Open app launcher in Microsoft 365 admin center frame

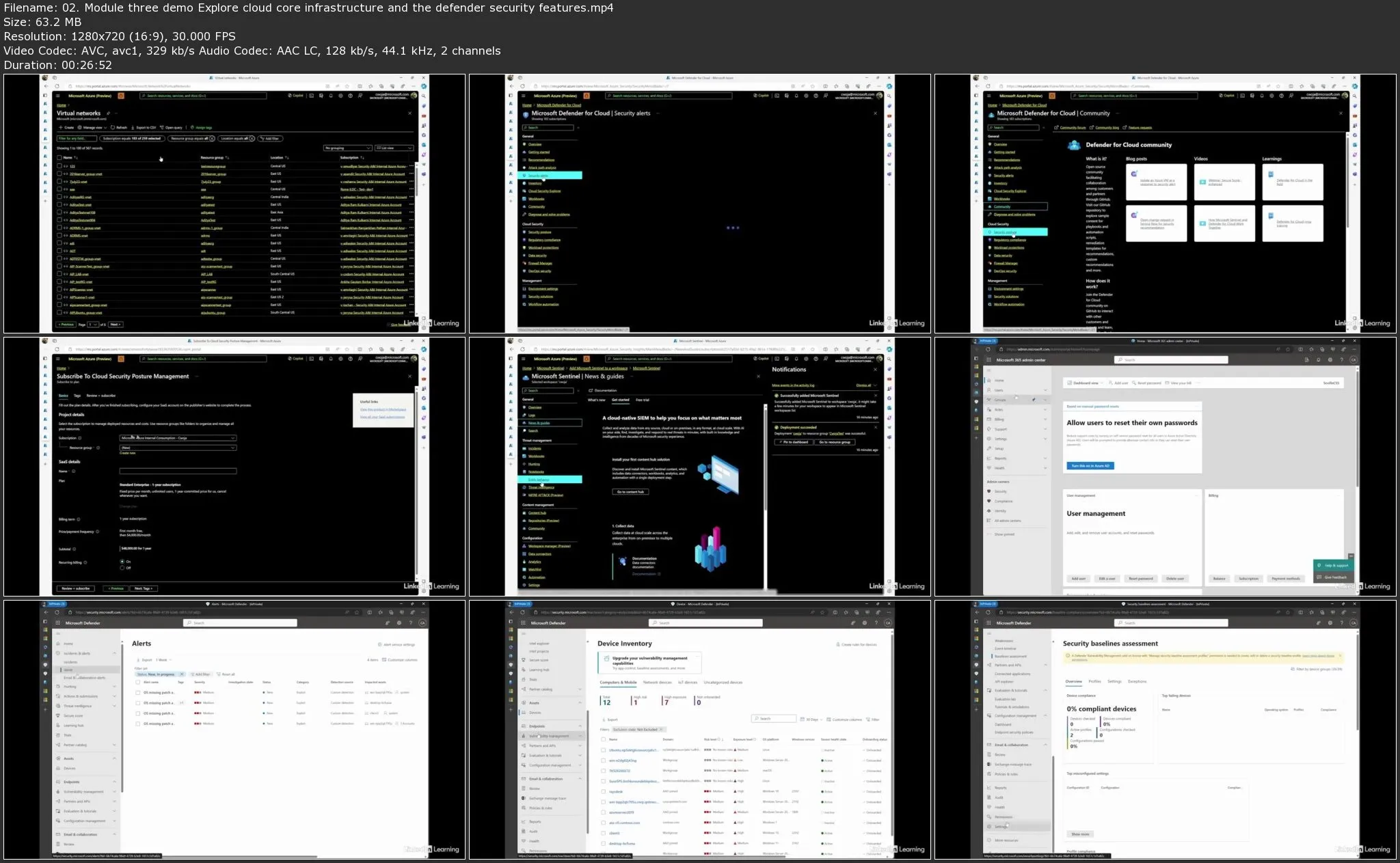click(x=988, y=359)
